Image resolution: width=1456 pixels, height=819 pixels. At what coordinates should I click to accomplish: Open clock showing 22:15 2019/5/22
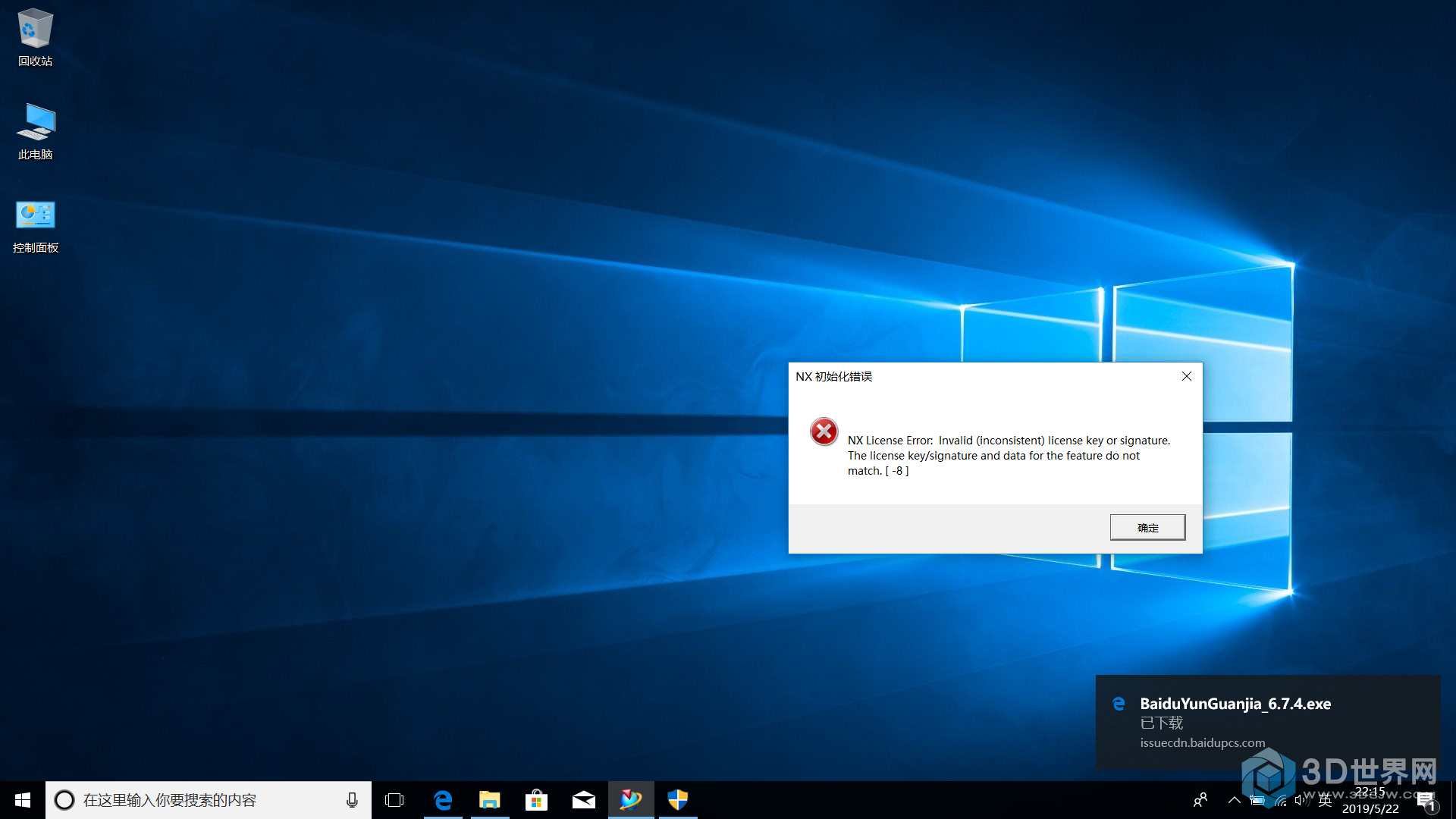[x=1370, y=800]
